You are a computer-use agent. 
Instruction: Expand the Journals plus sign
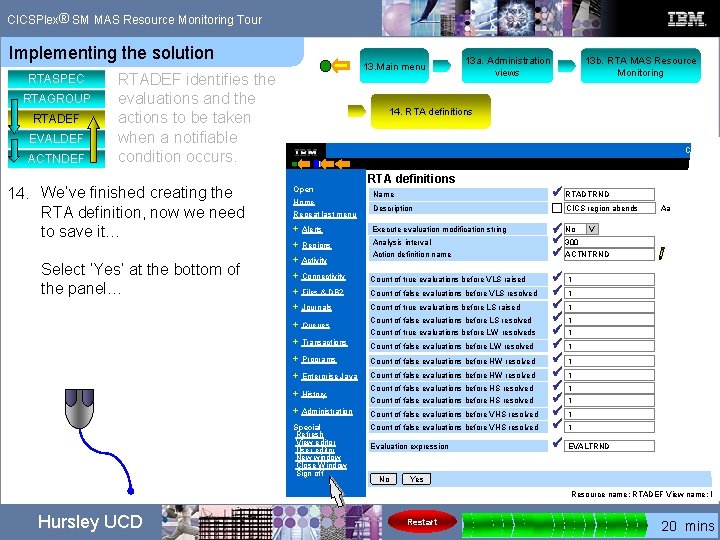[x=295, y=307]
